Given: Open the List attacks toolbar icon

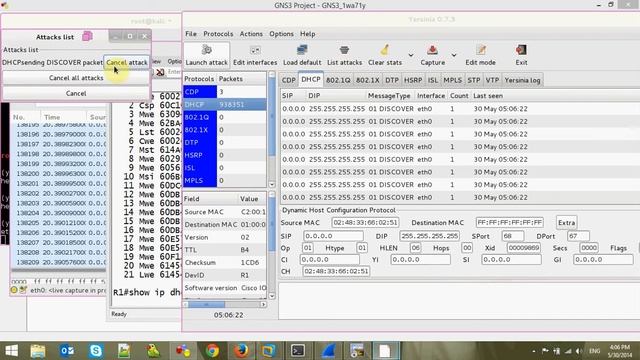Looking at the screenshot, I should click(x=344, y=55).
